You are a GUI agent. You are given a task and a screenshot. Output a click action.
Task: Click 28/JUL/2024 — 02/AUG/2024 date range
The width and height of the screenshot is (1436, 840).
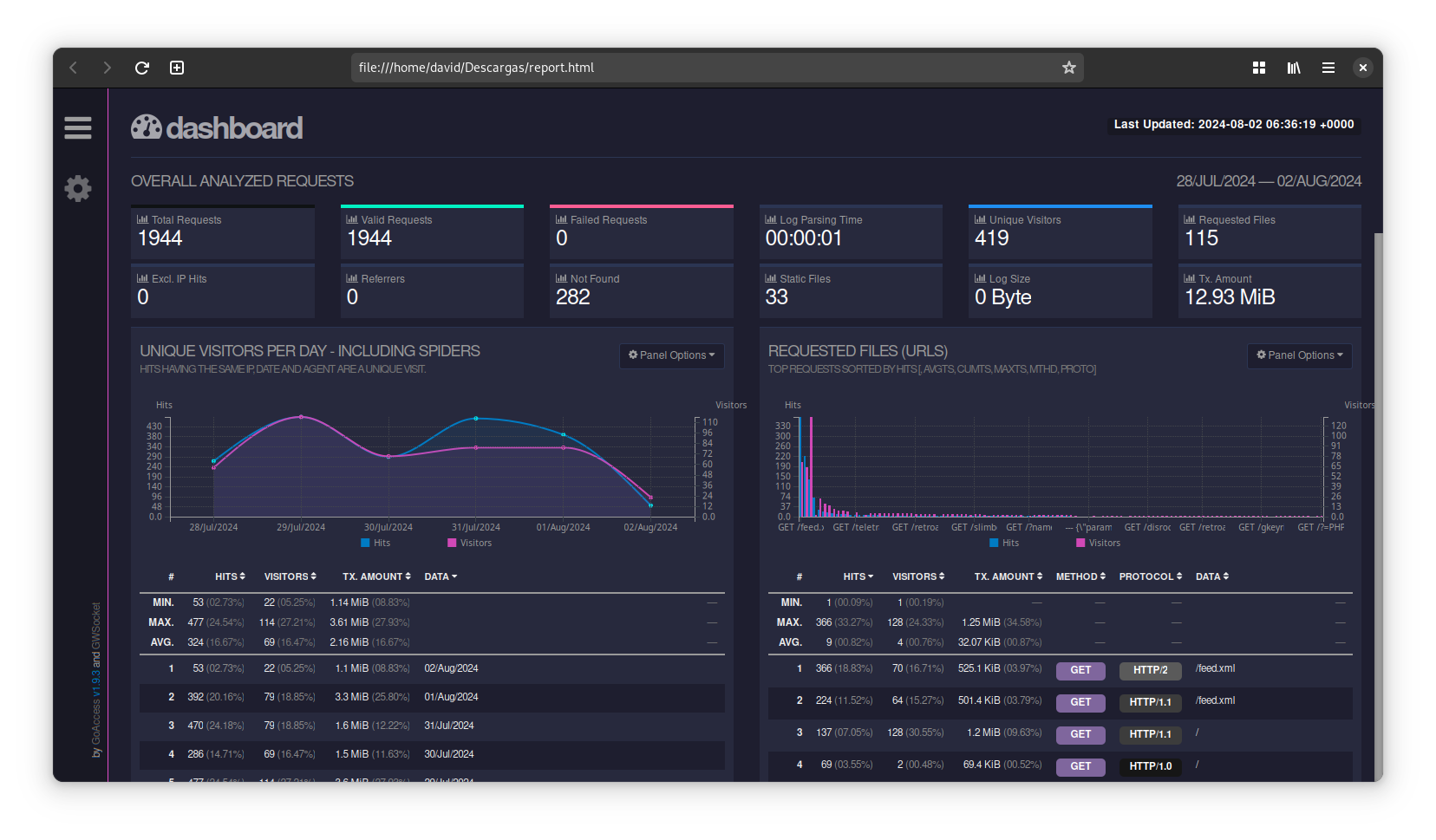[x=1269, y=180]
